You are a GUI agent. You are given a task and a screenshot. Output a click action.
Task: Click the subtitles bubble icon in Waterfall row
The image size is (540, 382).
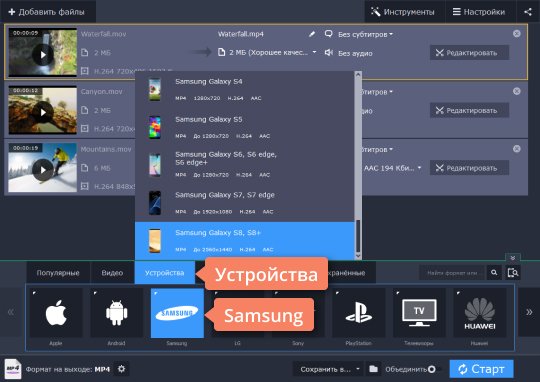click(329, 34)
